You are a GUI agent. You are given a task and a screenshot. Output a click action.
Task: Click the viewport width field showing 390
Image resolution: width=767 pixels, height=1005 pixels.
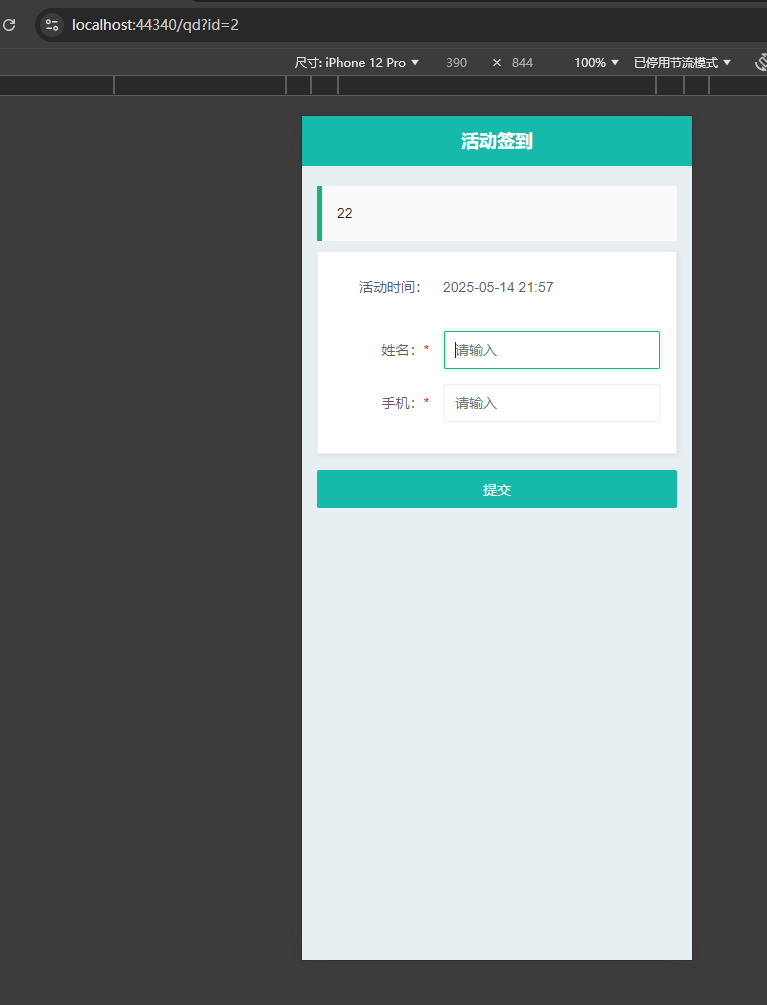click(456, 62)
